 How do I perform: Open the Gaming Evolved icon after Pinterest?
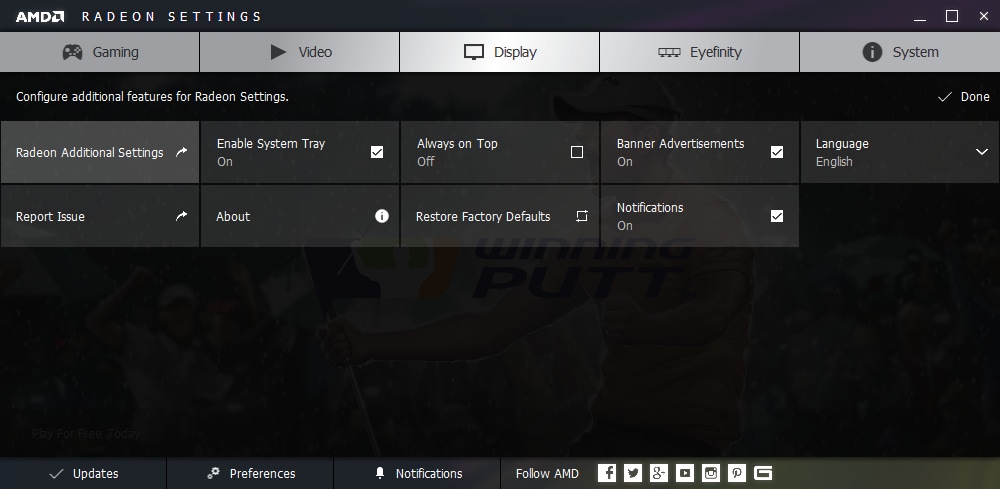point(763,473)
